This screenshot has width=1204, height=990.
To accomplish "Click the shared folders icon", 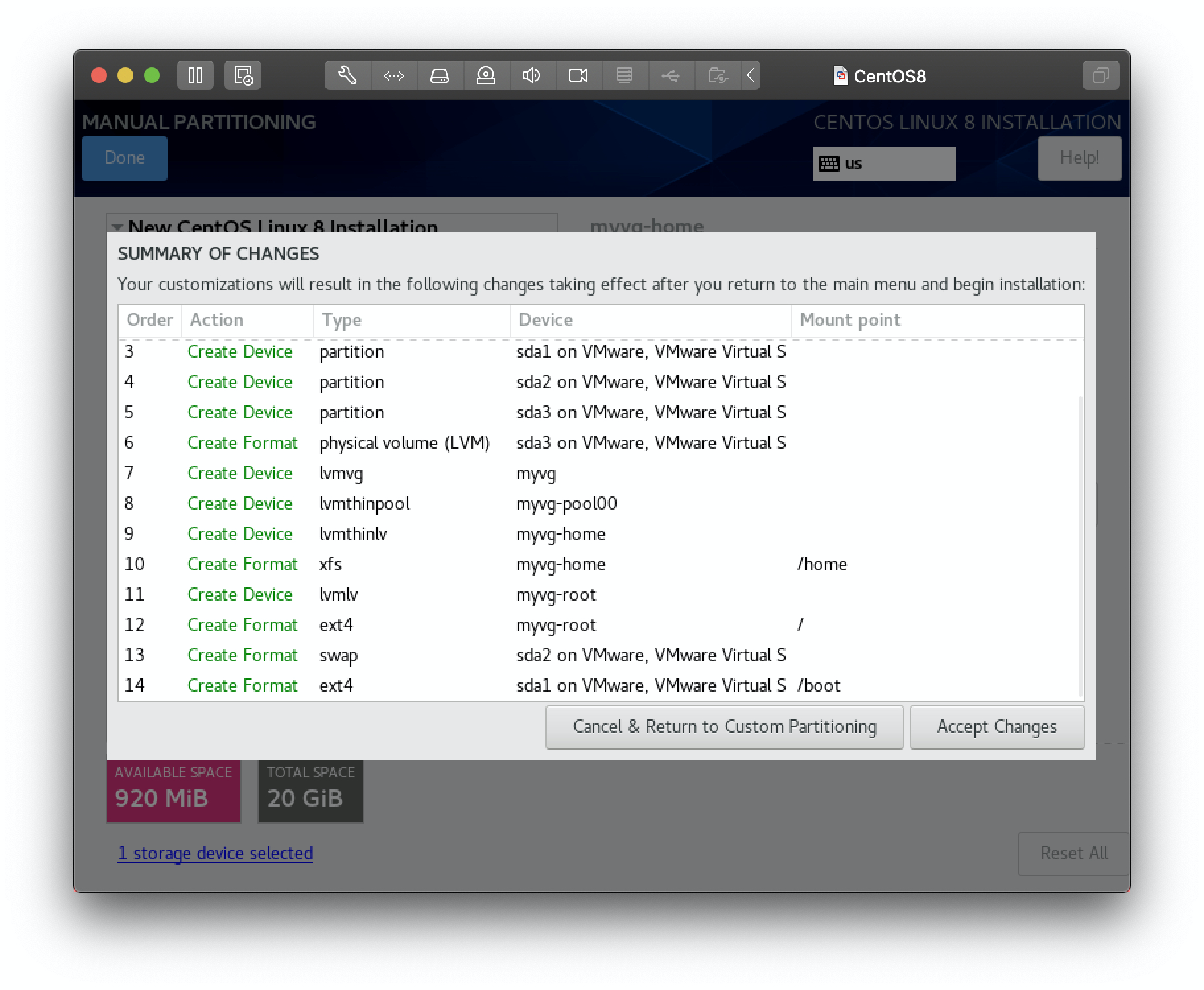I will pos(718,75).
